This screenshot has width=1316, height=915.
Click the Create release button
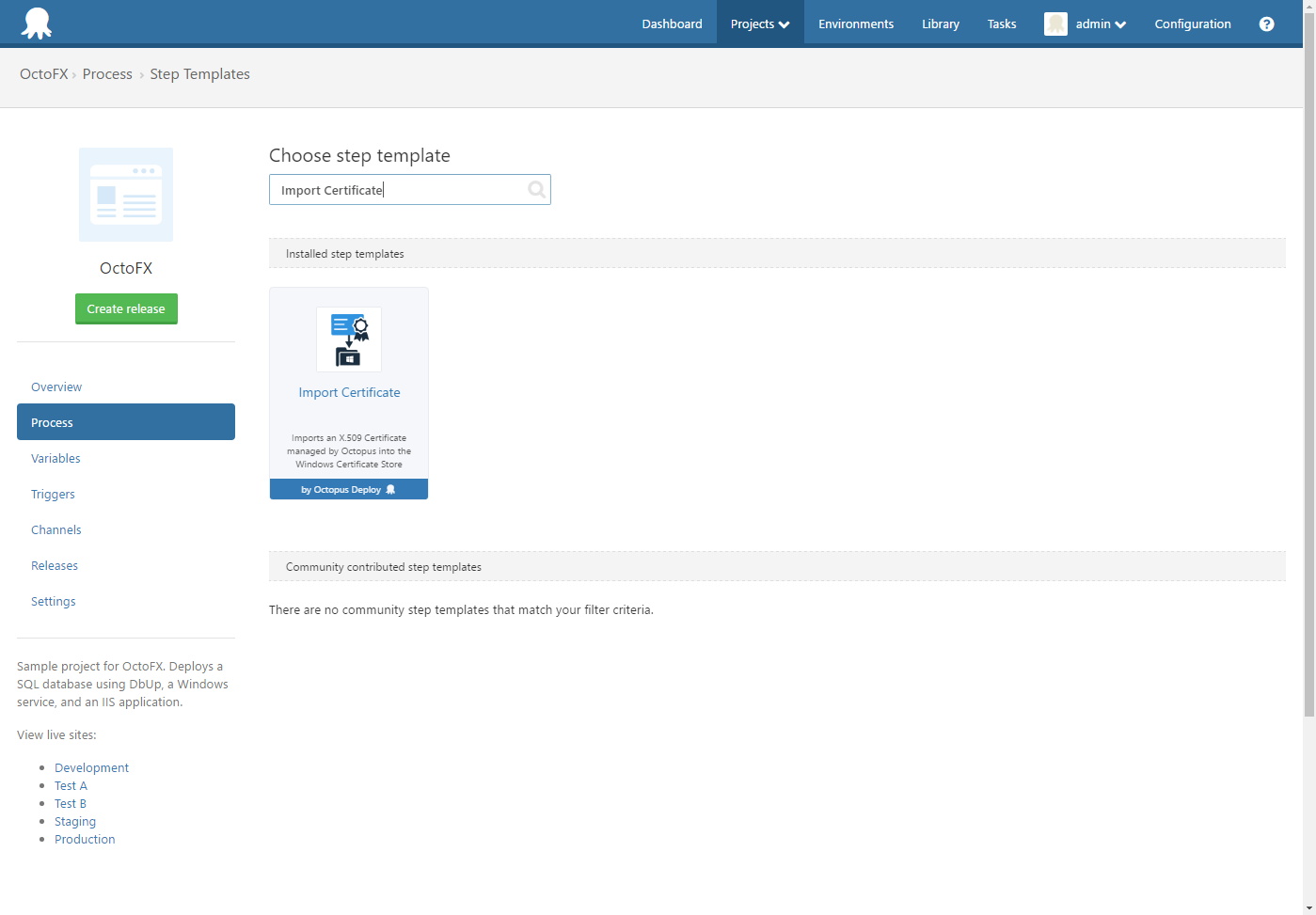pos(125,308)
